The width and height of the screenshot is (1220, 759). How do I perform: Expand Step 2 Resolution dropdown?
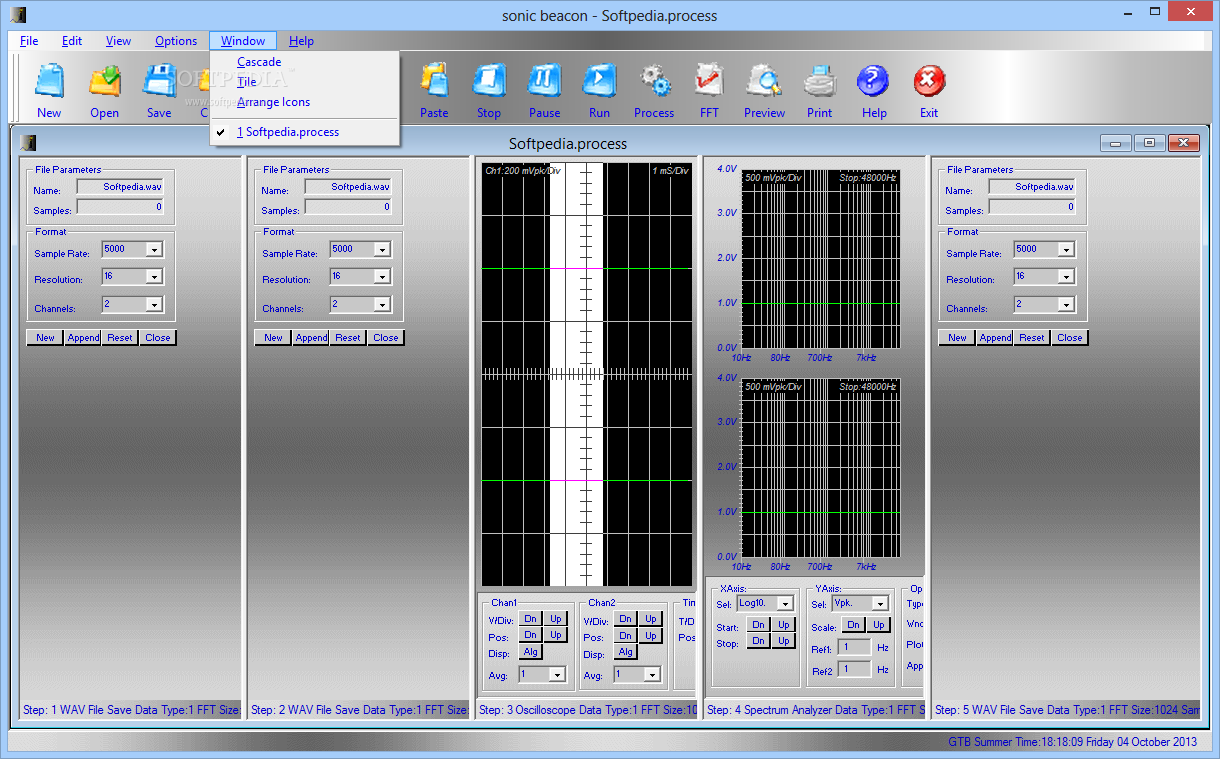[382, 277]
